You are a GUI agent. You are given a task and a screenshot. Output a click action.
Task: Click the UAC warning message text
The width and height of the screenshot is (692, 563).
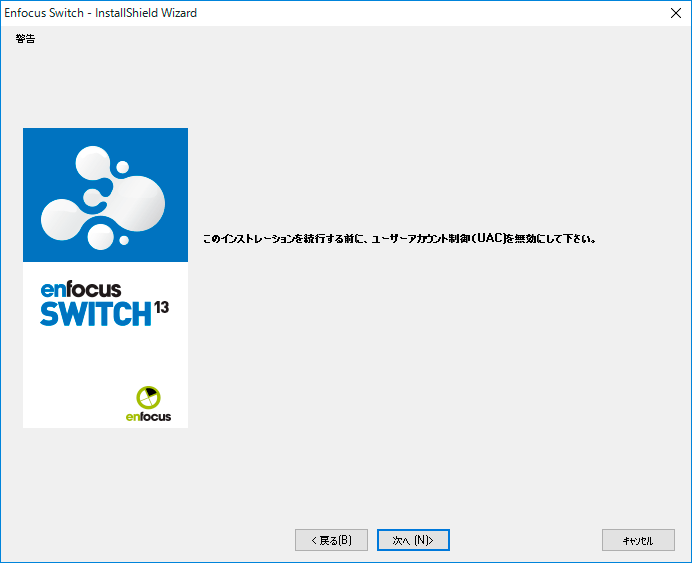399,239
